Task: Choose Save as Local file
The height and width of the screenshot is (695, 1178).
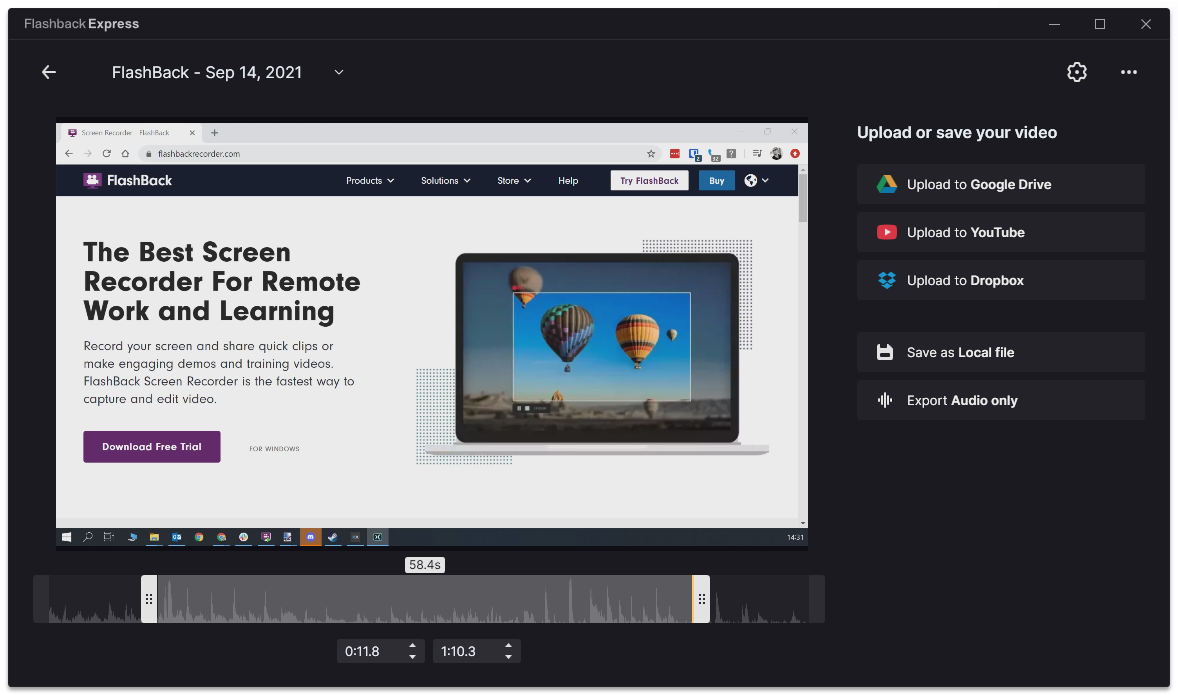Action: [x=1001, y=352]
